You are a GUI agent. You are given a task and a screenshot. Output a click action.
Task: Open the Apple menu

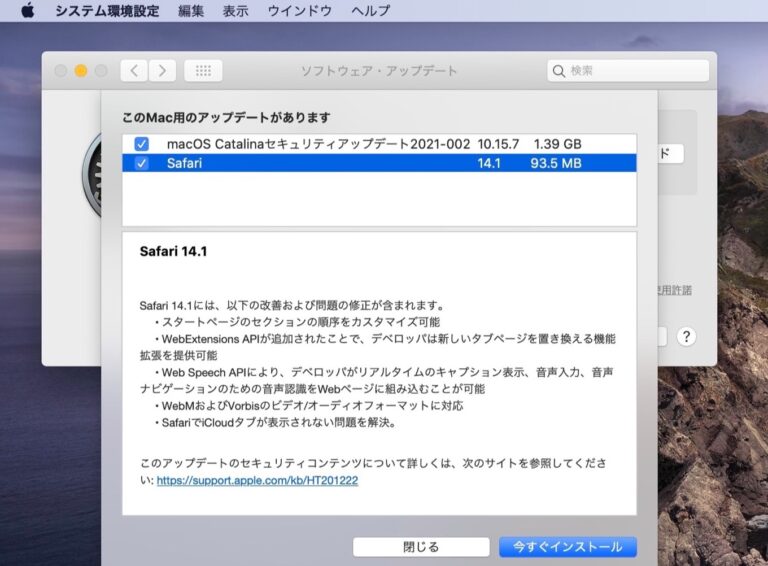27,11
